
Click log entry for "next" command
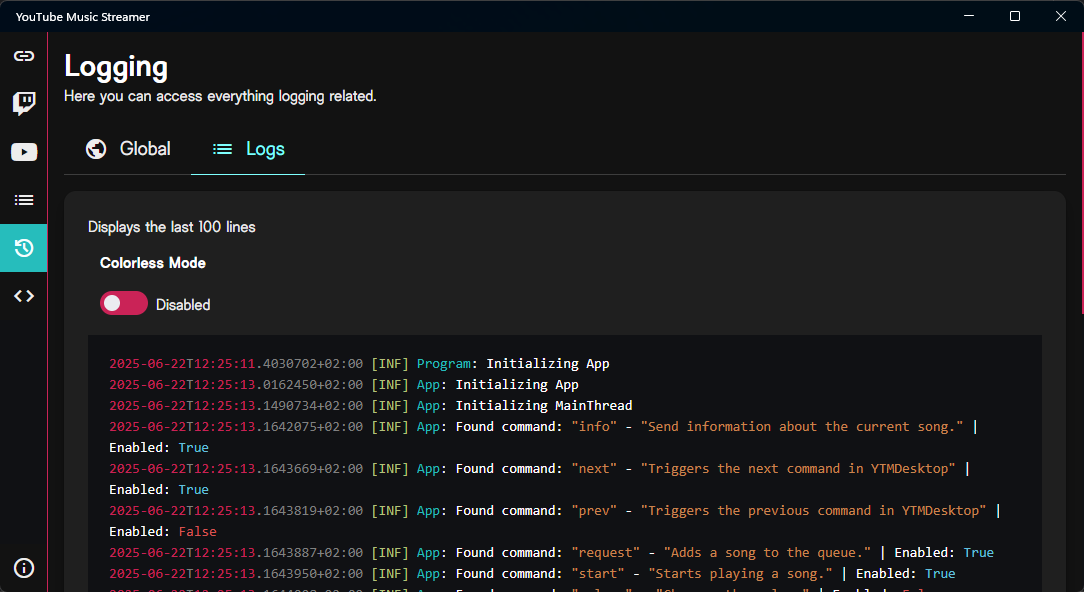click(x=540, y=479)
